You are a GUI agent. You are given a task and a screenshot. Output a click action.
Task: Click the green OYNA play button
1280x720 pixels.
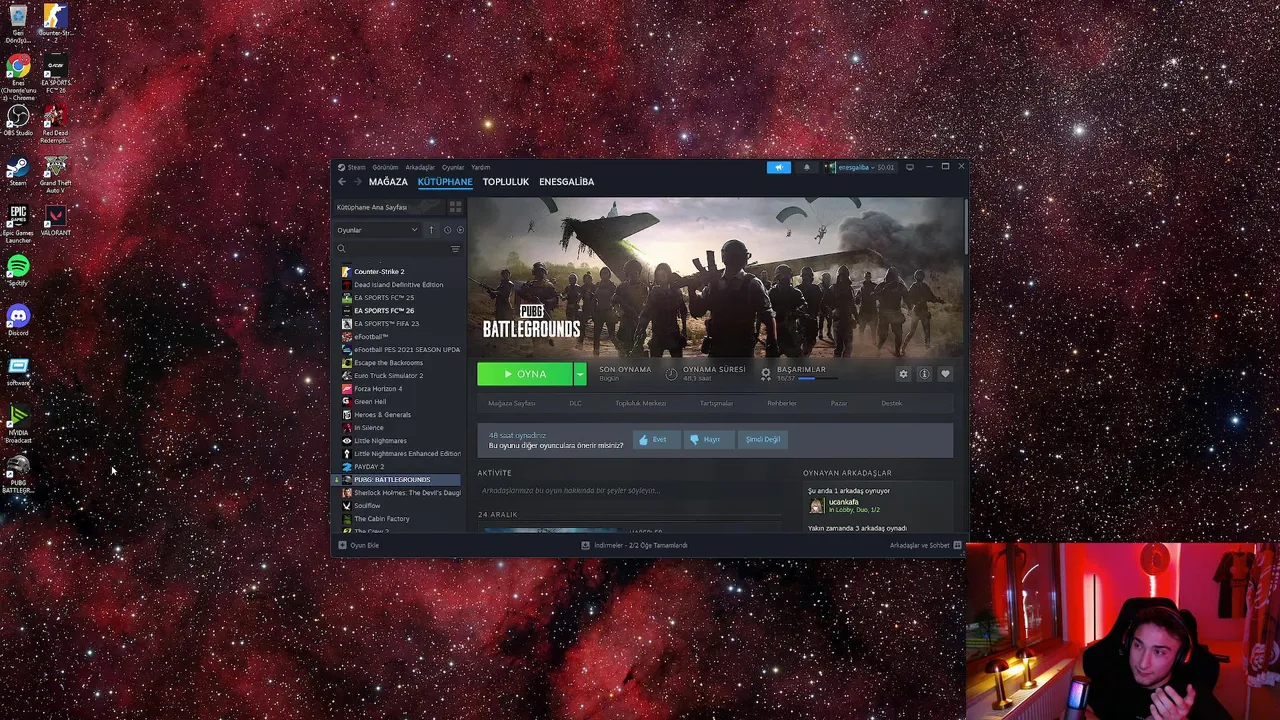(x=525, y=374)
